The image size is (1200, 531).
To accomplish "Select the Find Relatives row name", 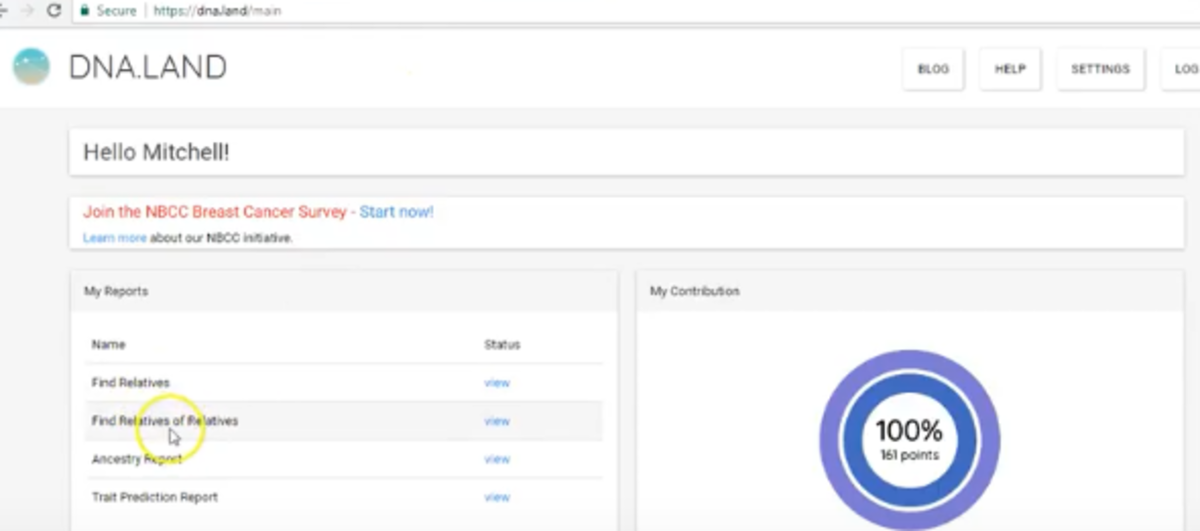I will click(x=131, y=383).
